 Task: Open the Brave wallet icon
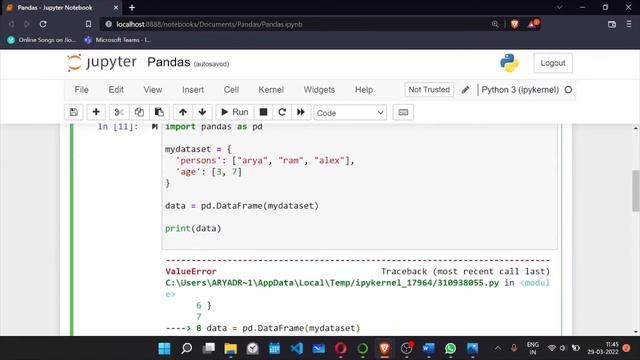[x=611, y=24]
